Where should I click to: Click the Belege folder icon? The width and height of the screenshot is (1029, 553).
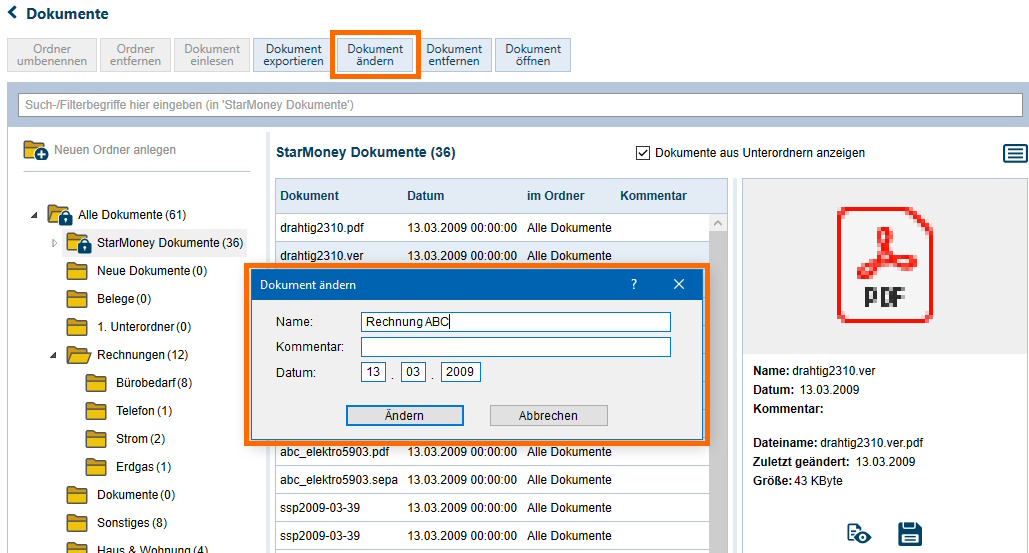tap(77, 299)
